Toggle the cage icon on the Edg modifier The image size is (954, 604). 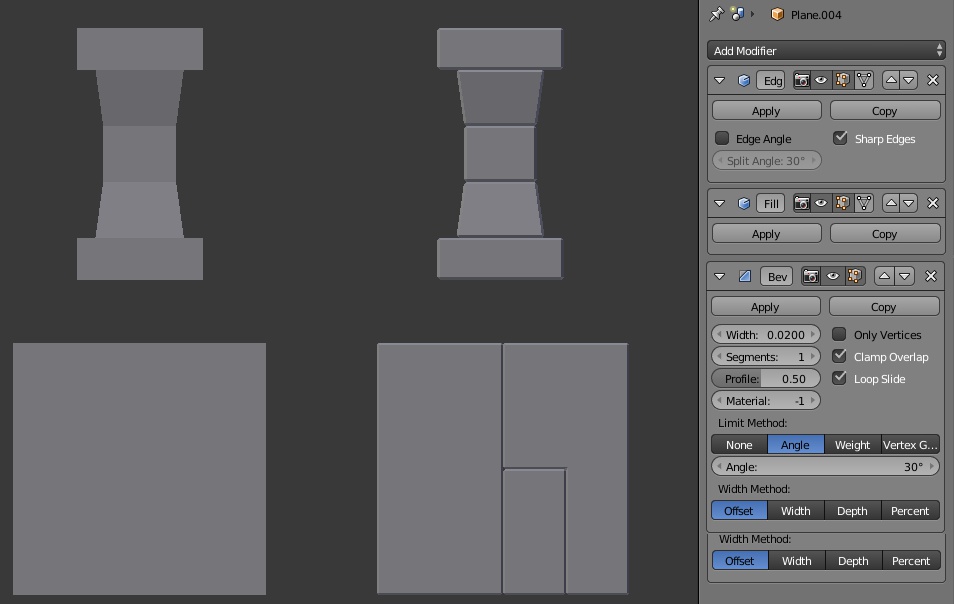[864, 80]
